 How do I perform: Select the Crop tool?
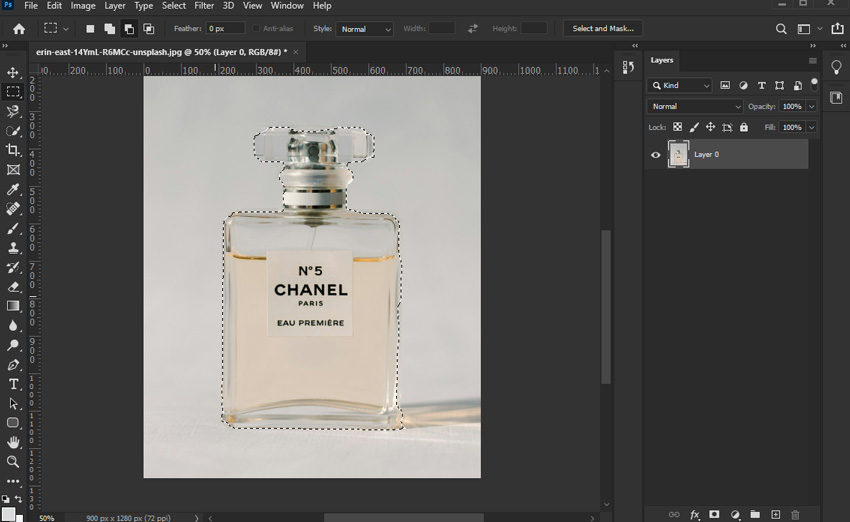pyautogui.click(x=13, y=150)
